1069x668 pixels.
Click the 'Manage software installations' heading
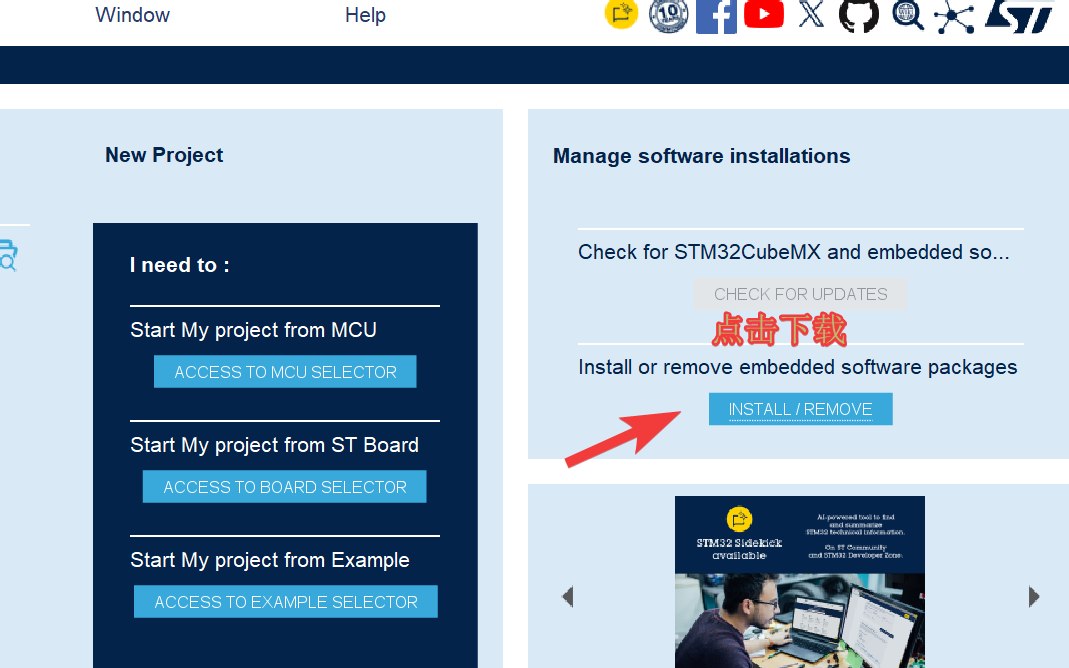[x=702, y=156]
